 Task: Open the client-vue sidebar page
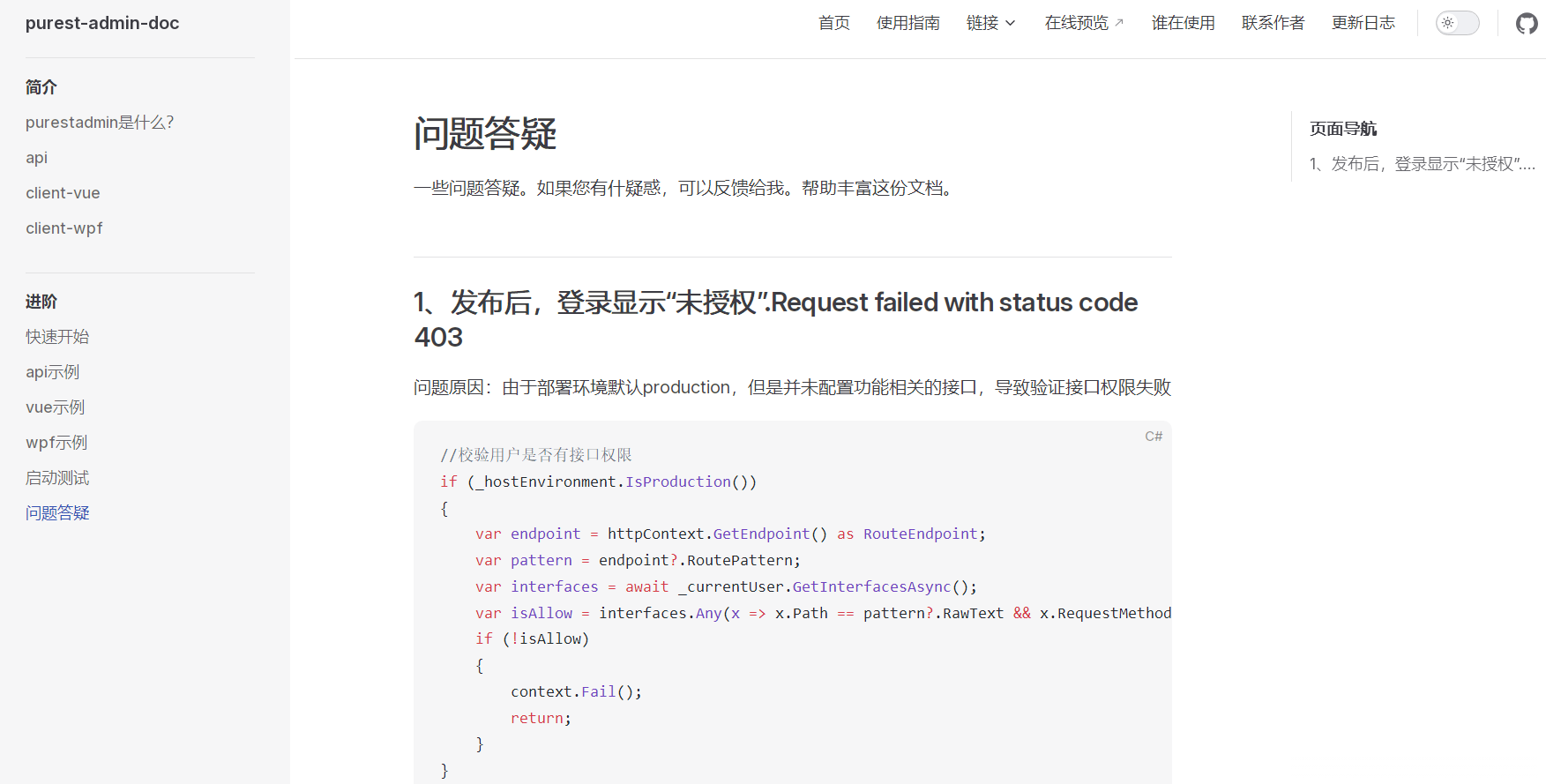63,193
